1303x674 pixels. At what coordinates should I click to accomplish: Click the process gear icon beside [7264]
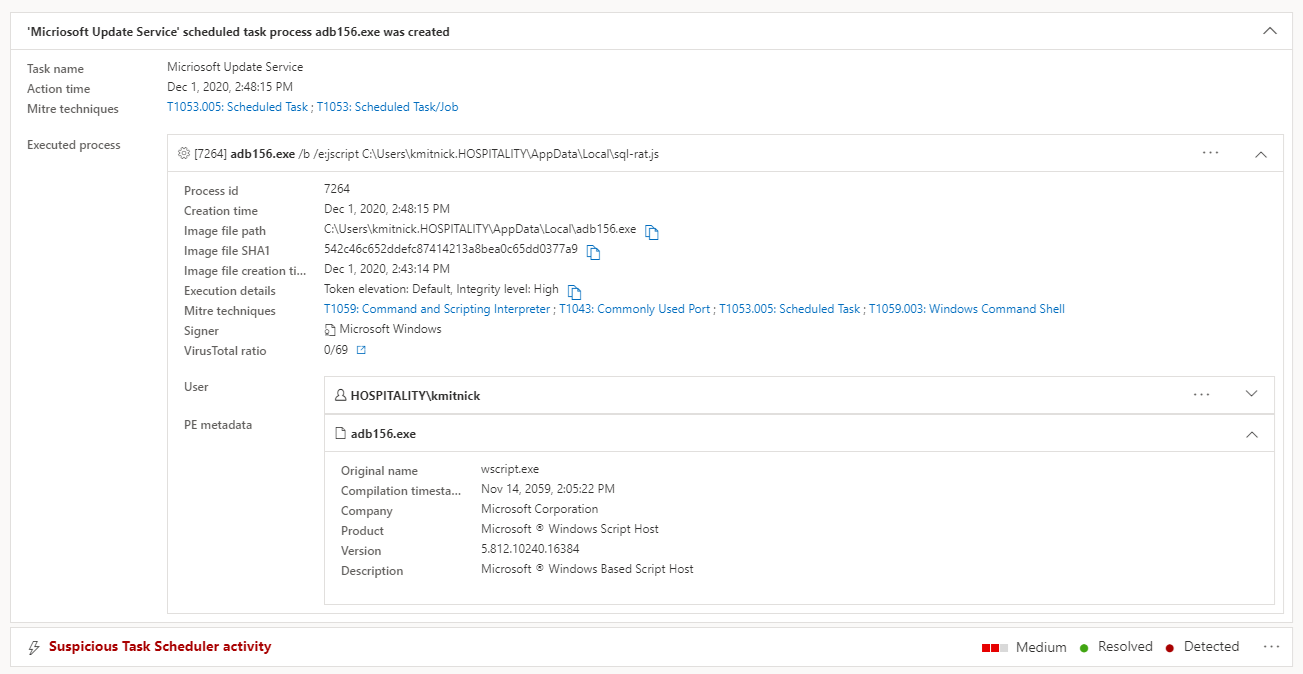point(183,154)
